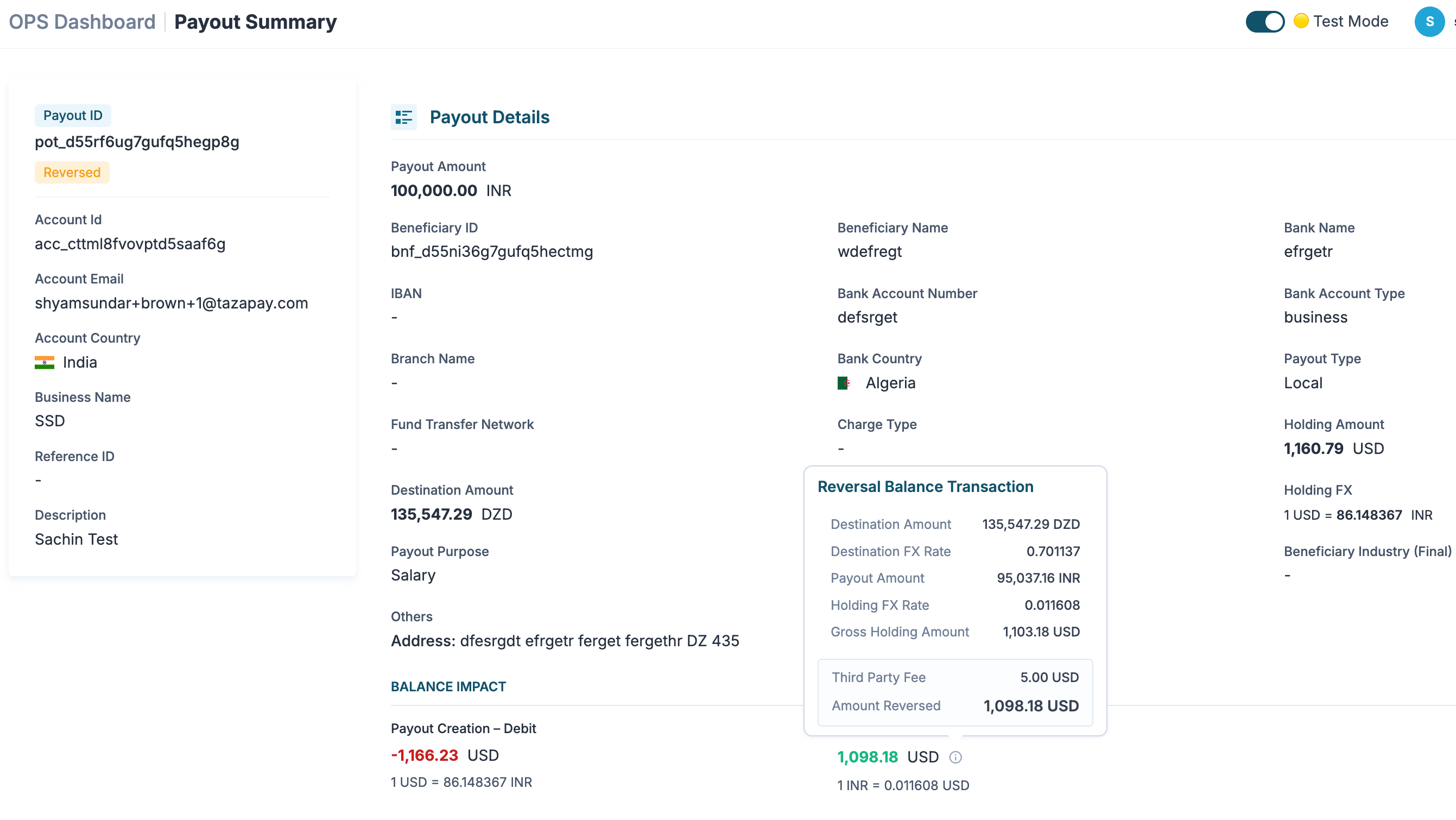The width and height of the screenshot is (1456, 820).
Task: Click beneficiary ID bnf_d55ni36g7gufq5hectmg
Action: [491, 251]
